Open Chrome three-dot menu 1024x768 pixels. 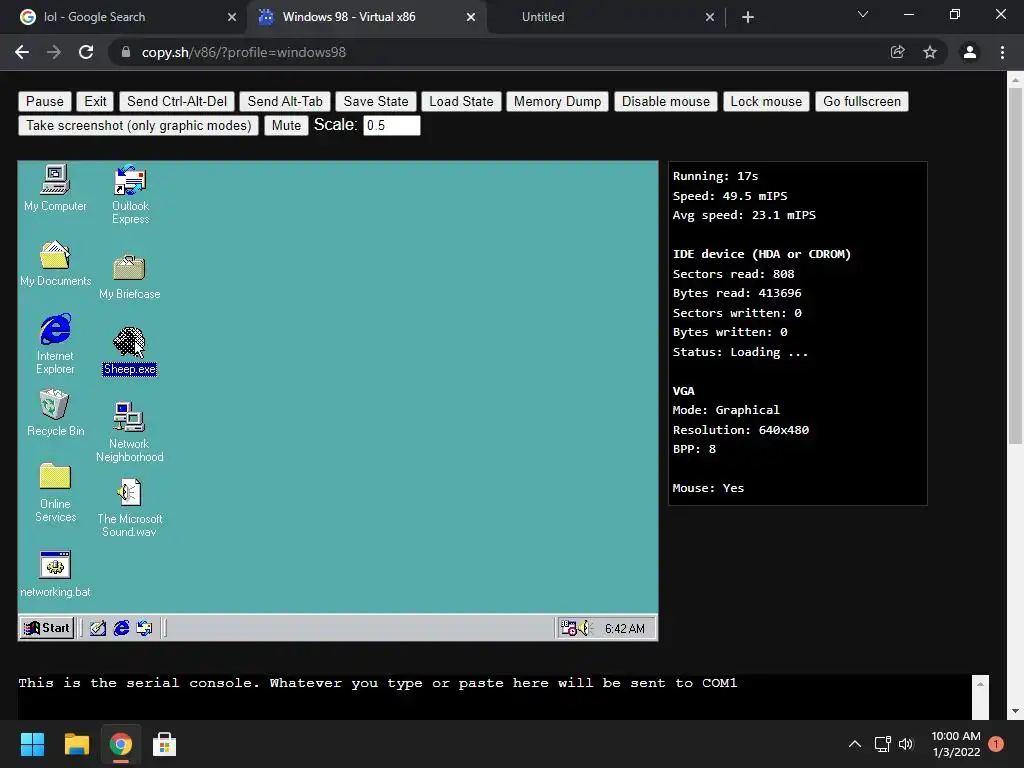1002,52
